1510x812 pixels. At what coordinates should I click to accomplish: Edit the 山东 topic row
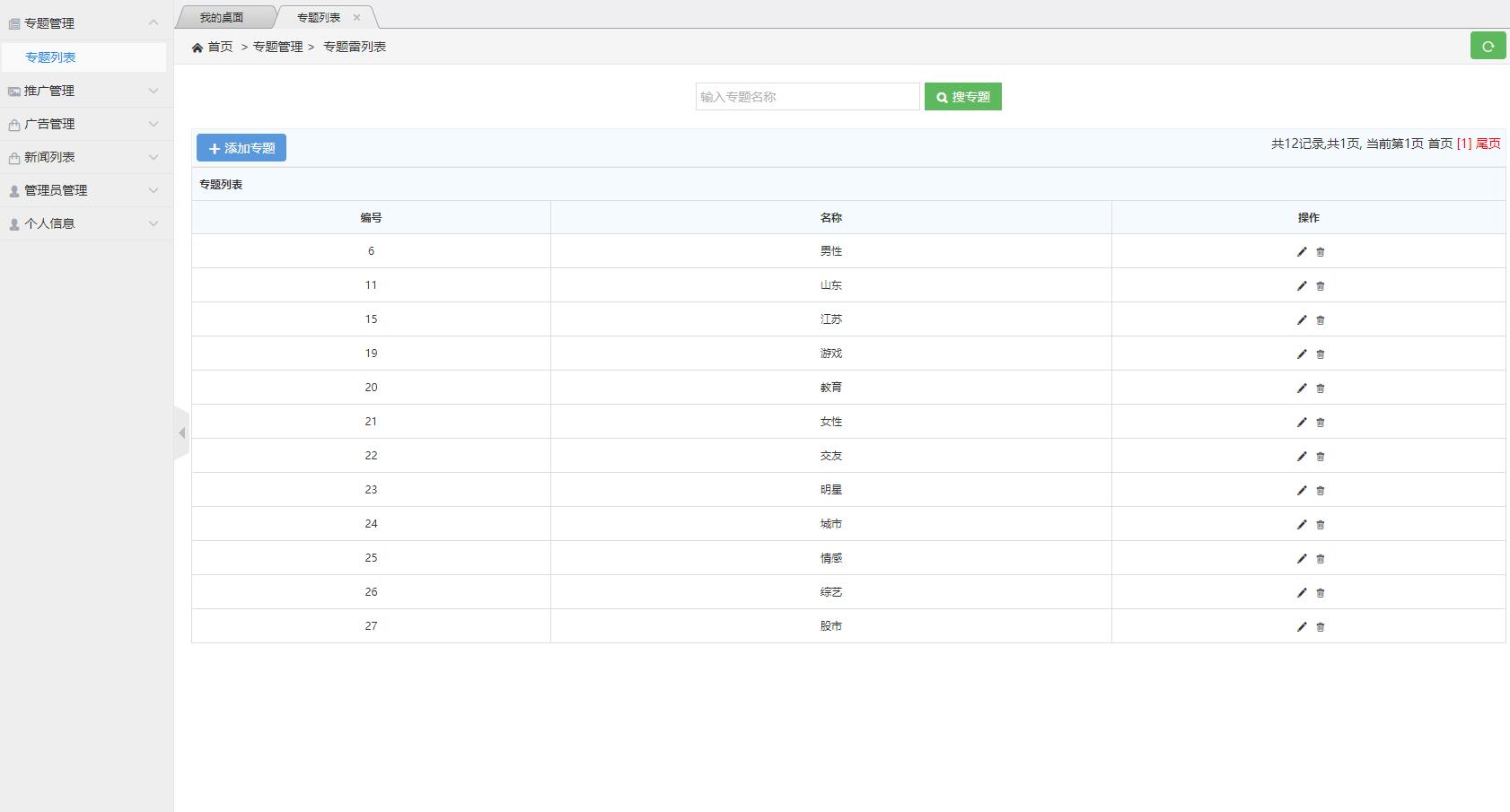(x=1302, y=286)
